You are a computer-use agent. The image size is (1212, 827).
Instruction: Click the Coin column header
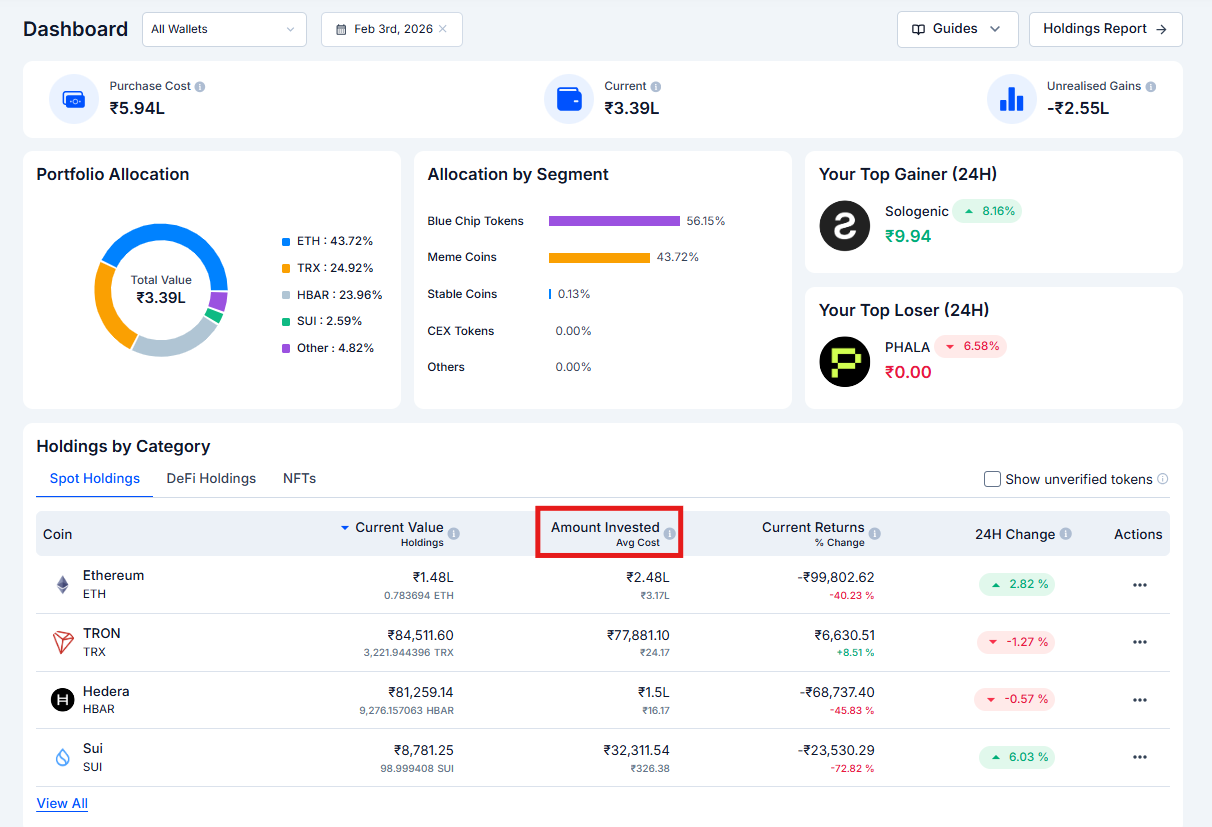point(58,534)
